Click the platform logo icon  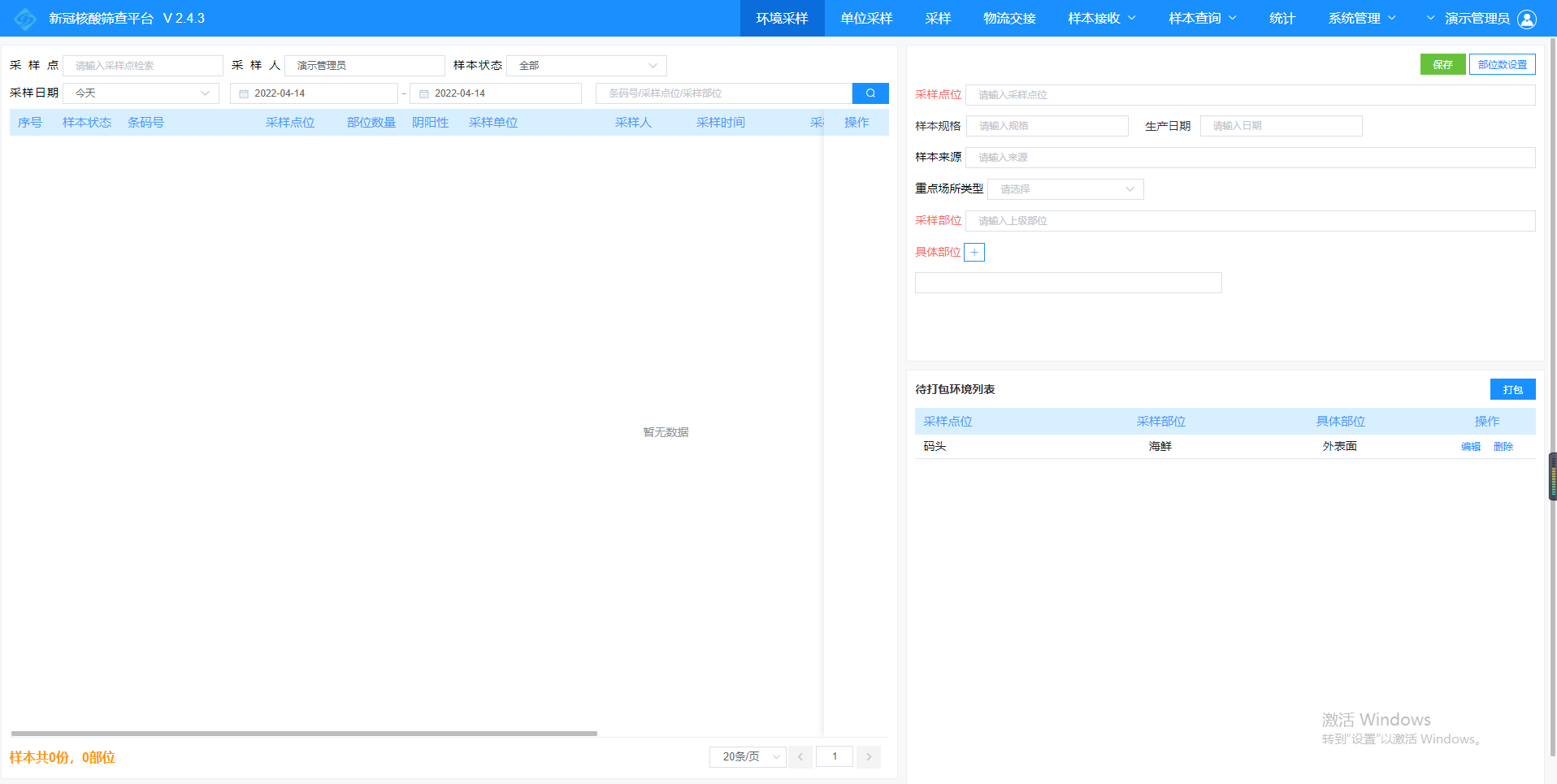click(25, 19)
